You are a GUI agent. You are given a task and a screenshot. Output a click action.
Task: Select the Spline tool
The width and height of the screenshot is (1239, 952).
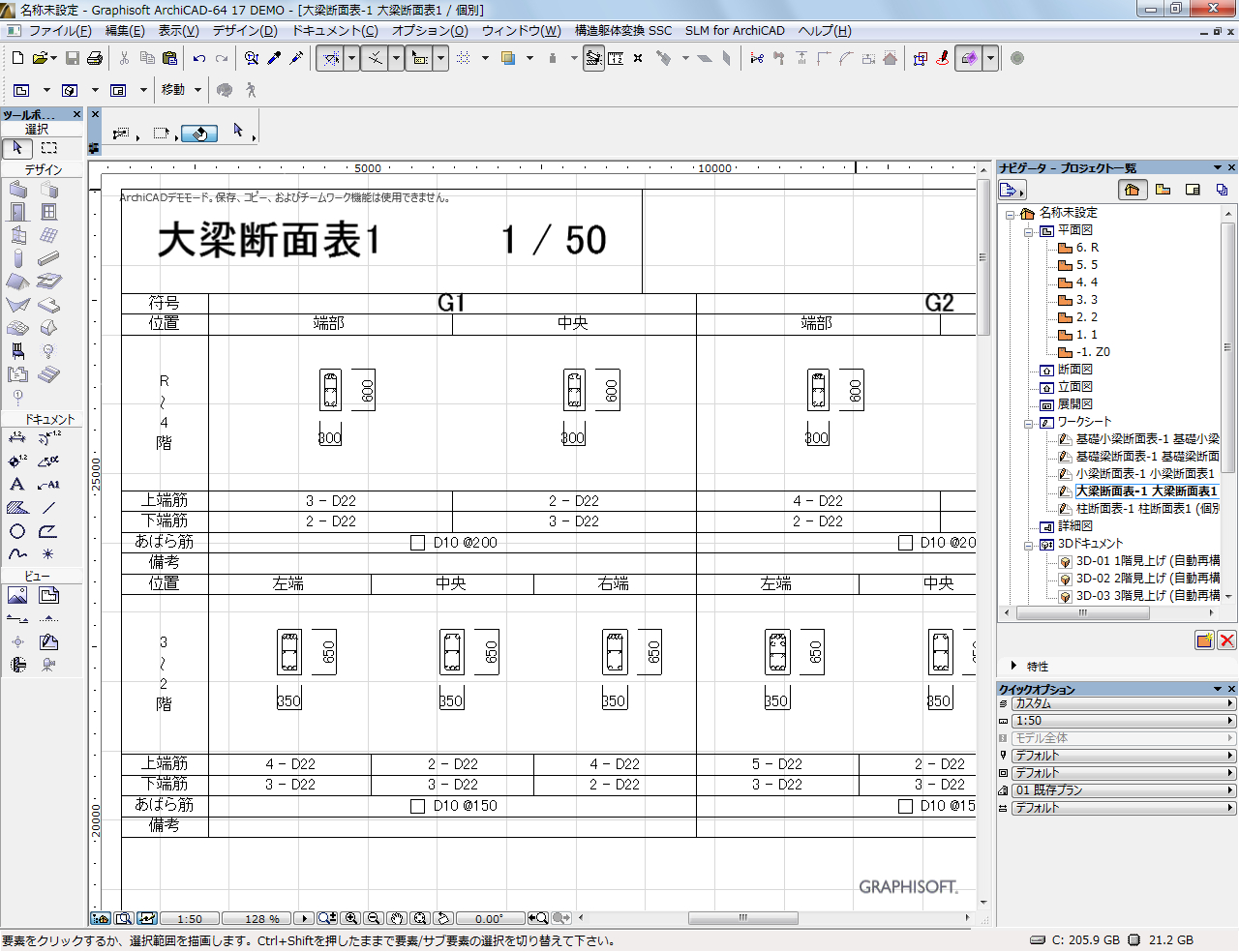pyautogui.click(x=17, y=554)
